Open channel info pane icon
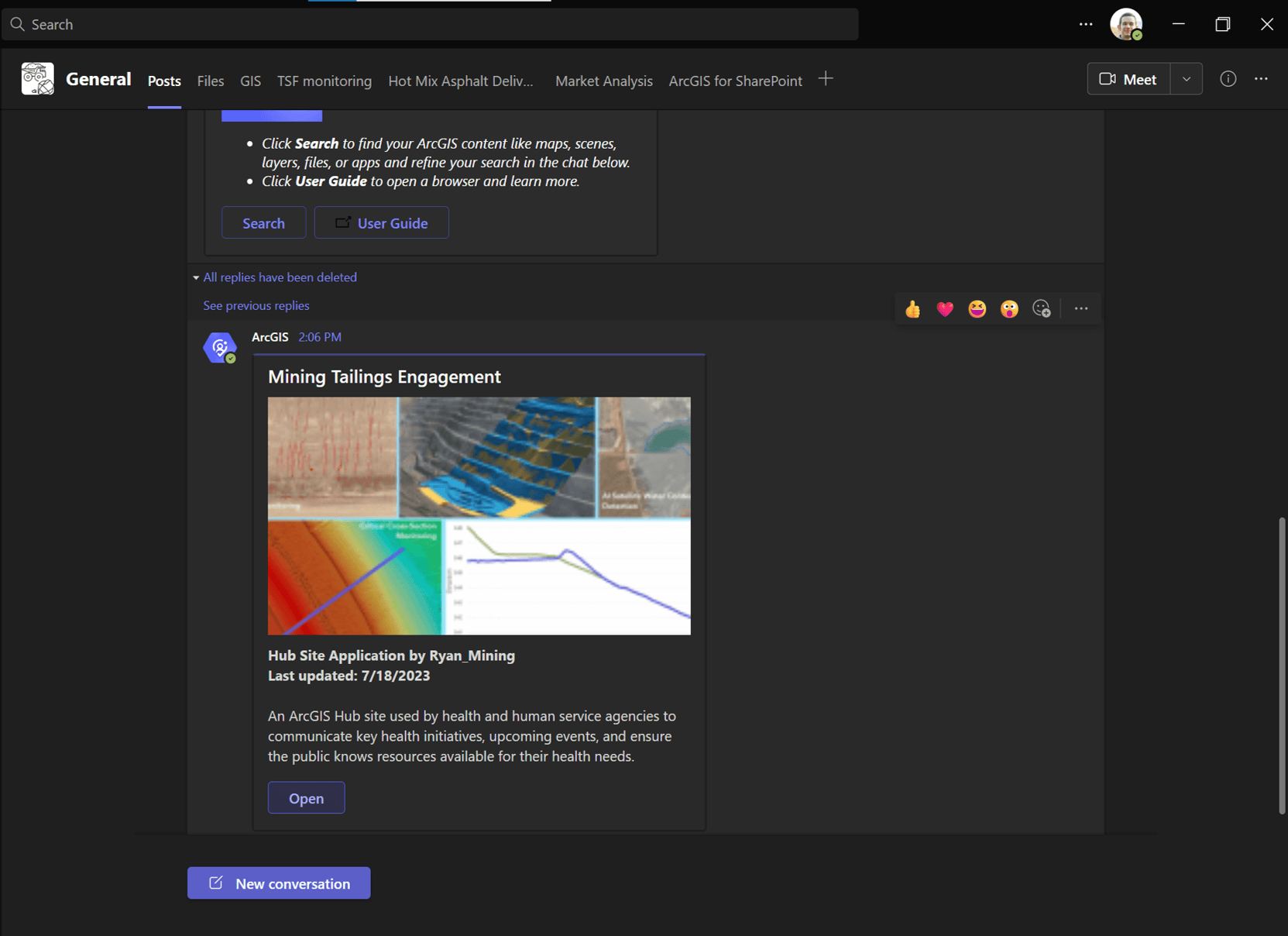1288x936 pixels. point(1228,79)
